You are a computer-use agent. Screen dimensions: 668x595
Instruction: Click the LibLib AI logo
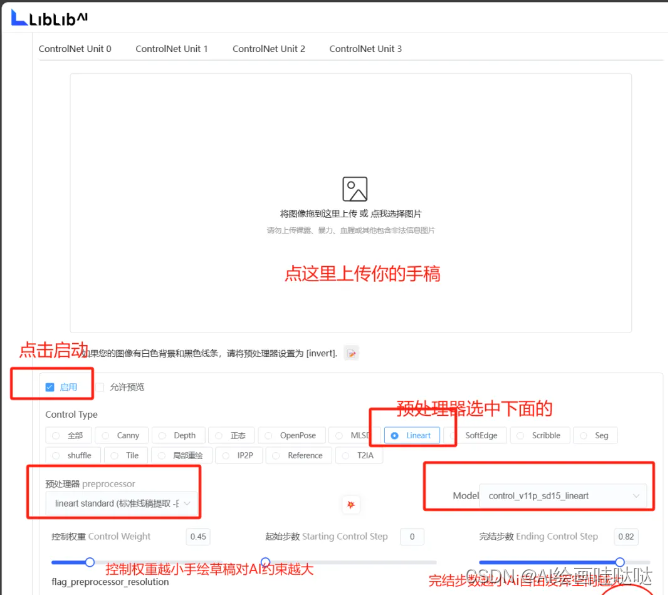[x=49, y=18]
